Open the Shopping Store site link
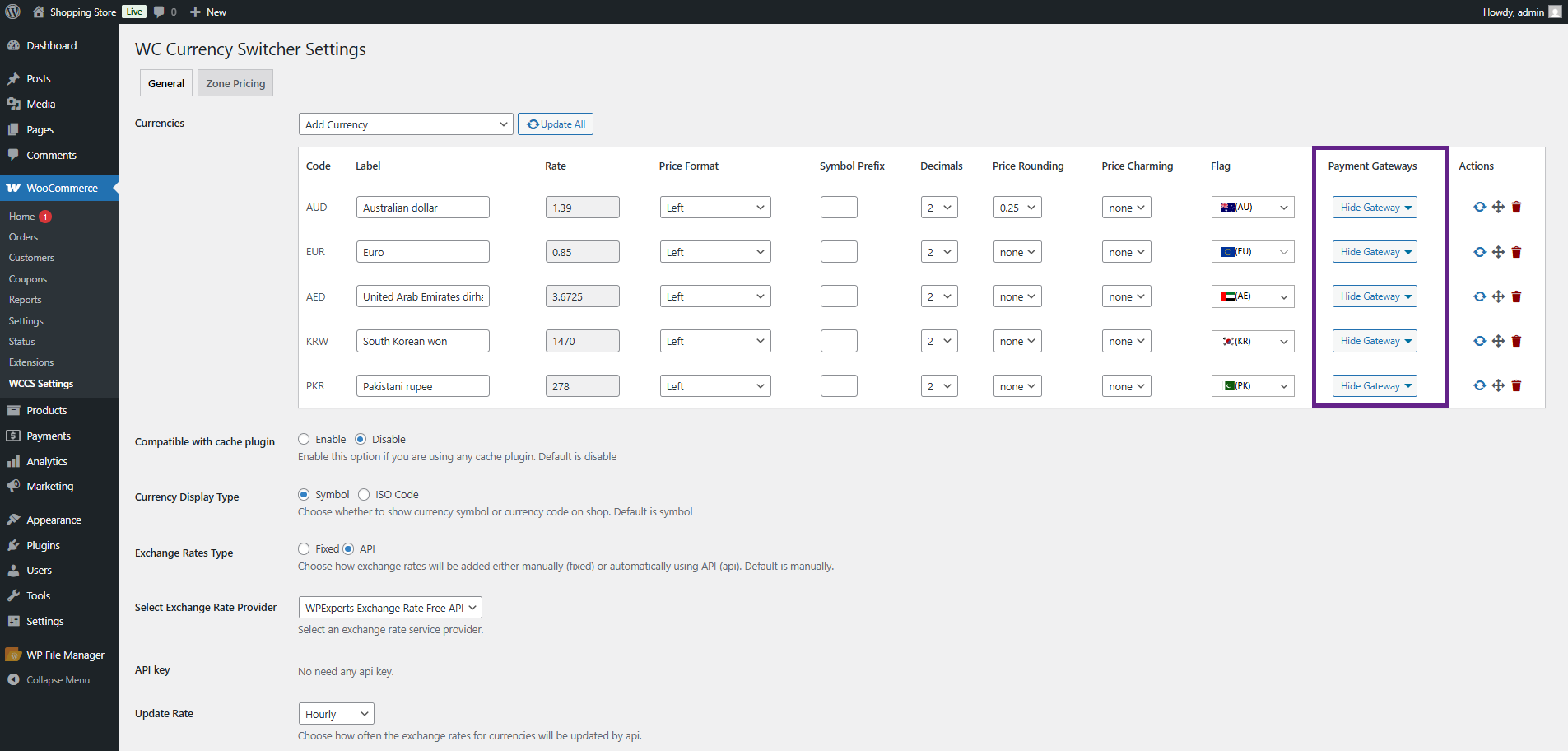The image size is (1568, 751). (x=74, y=12)
